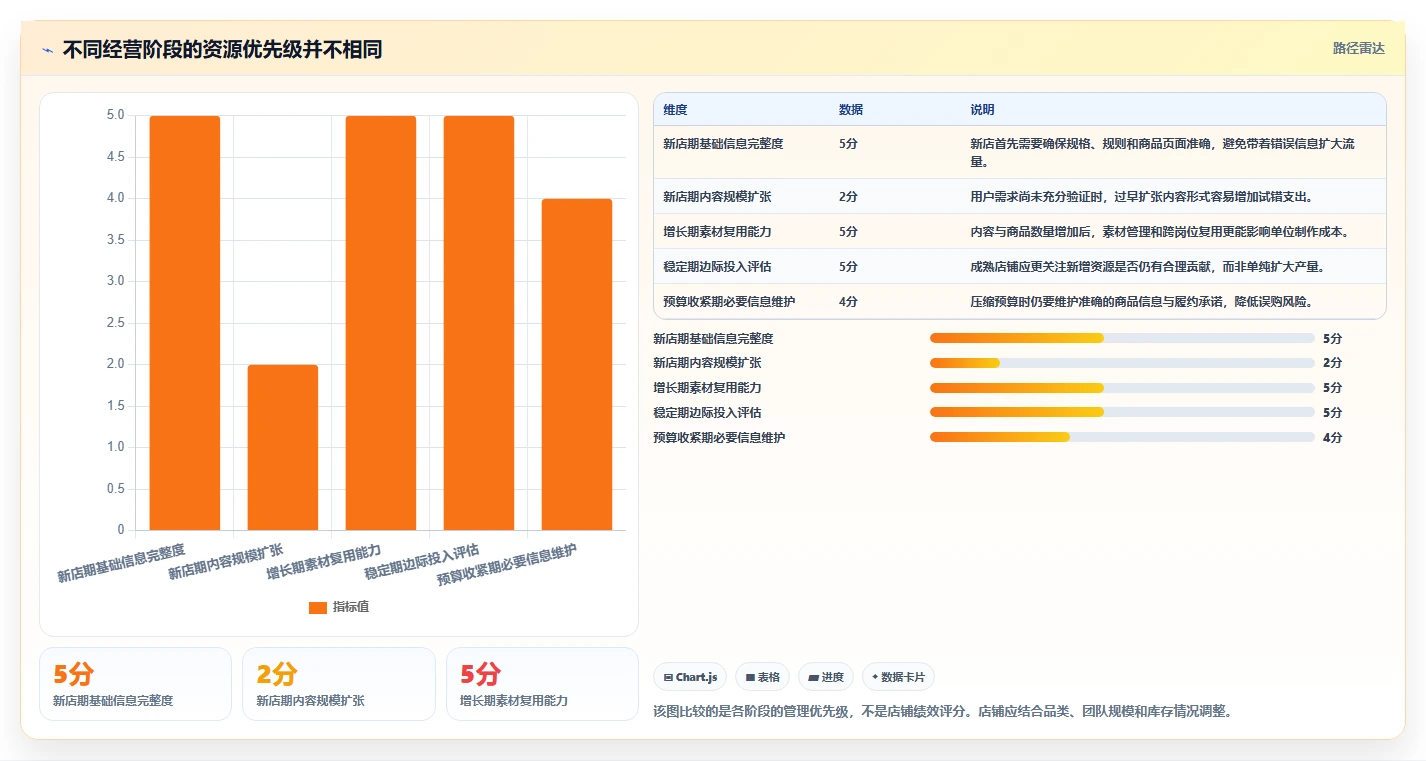Click the 新店期基础信息完整度 bar in chart
The image size is (1426, 761).
coord(185,323)
